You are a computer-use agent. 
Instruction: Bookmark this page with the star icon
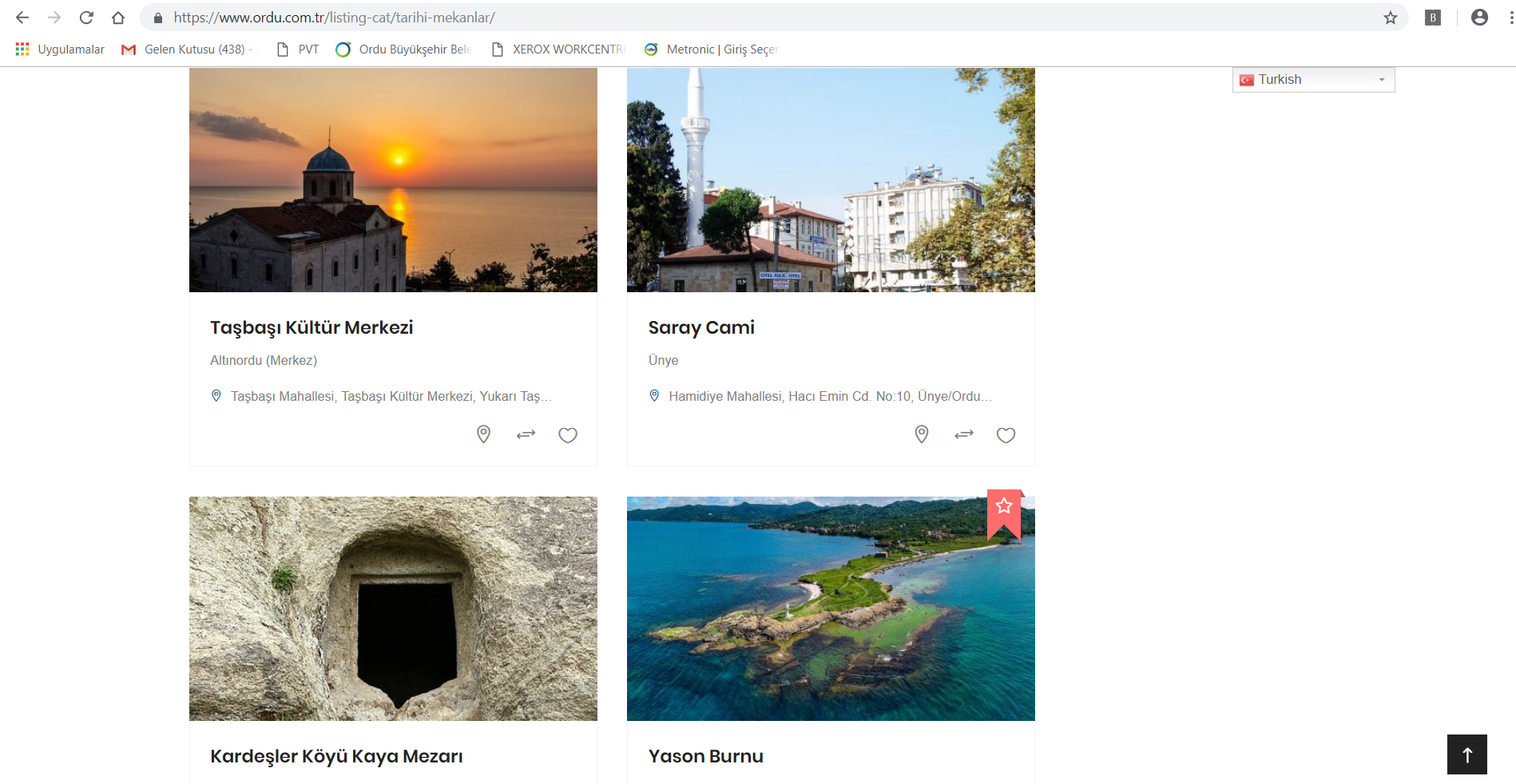pos(1391,18)
